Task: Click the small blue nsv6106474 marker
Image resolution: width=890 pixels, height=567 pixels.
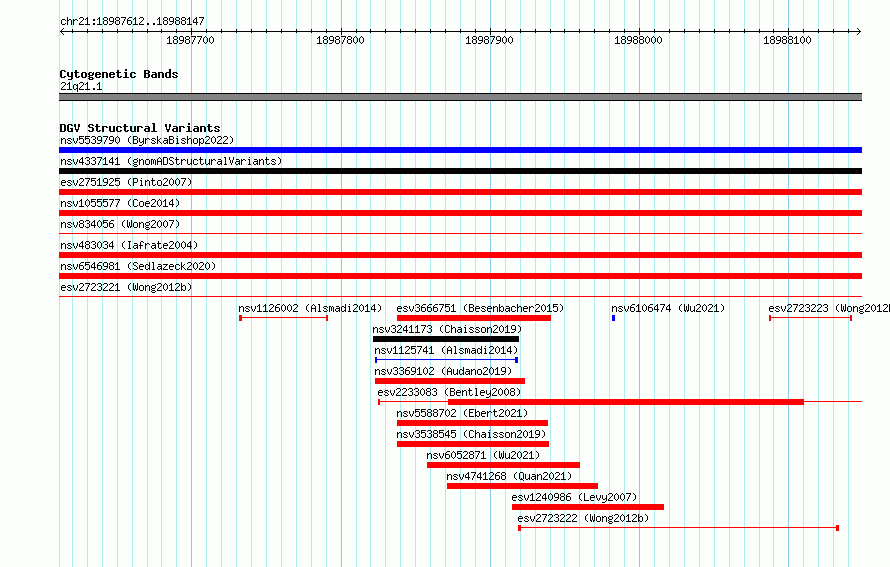Action: click(614, 318)
